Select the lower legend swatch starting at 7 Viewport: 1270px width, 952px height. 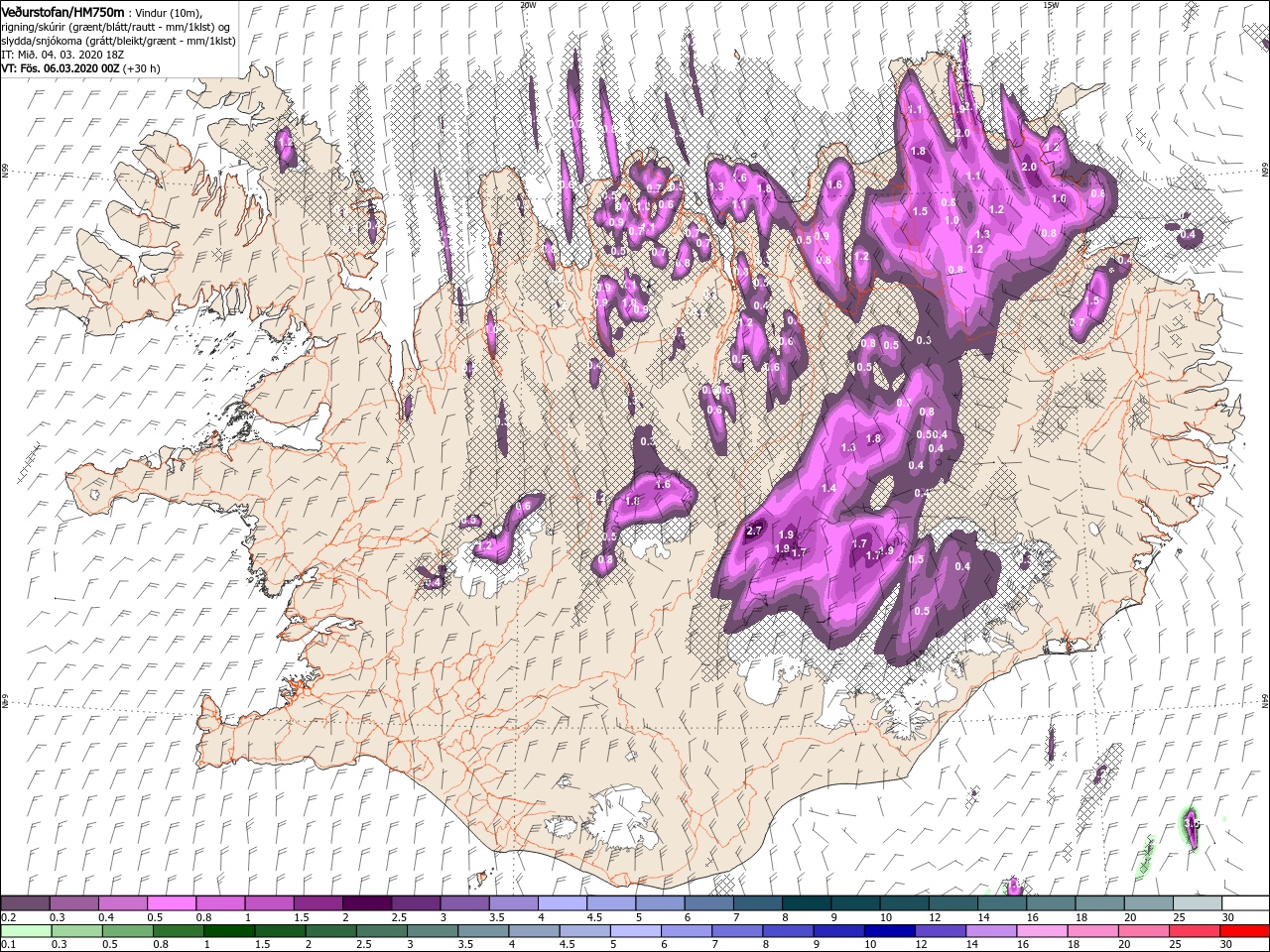tap(737, 931)
